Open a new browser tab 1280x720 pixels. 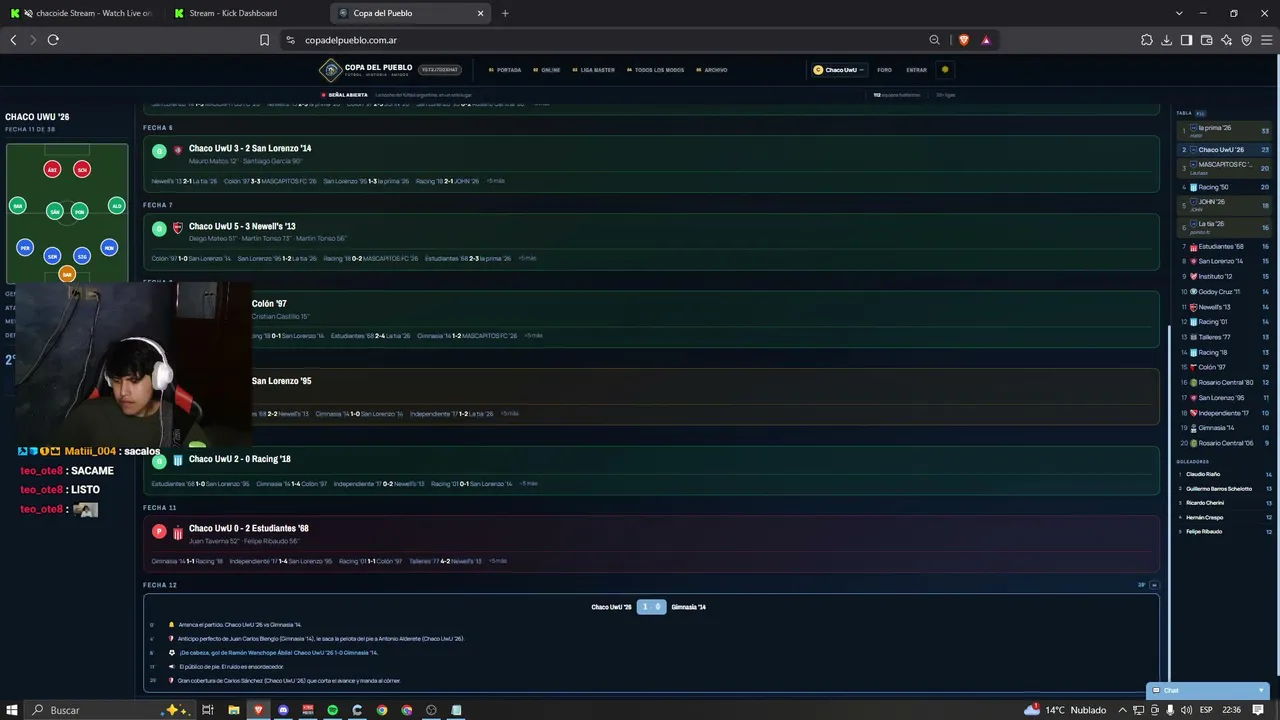[505, 13]
